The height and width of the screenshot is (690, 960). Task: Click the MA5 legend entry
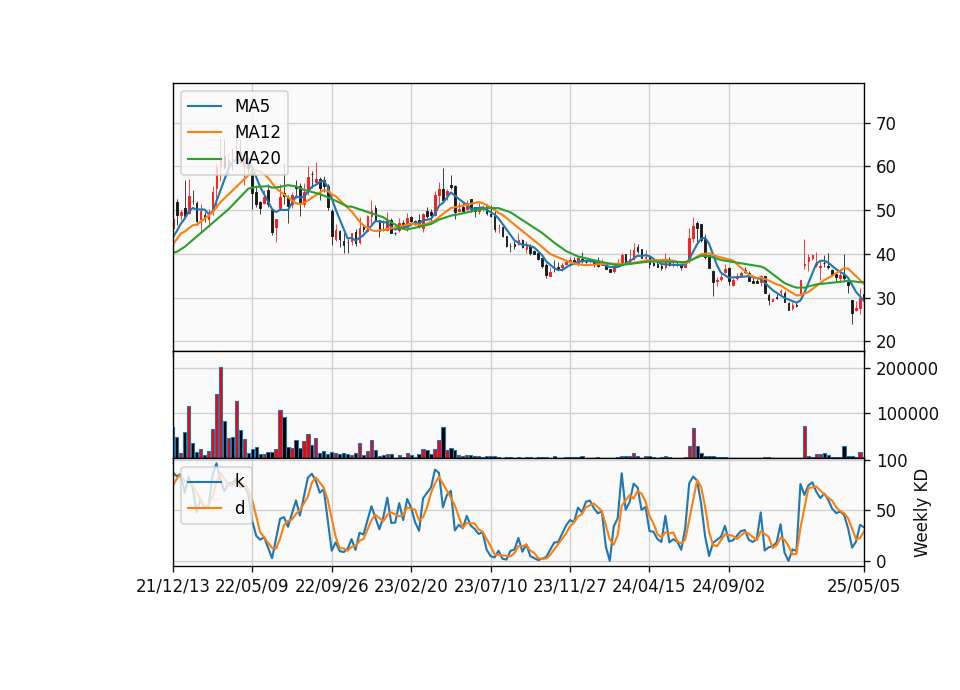click(228, 106)
